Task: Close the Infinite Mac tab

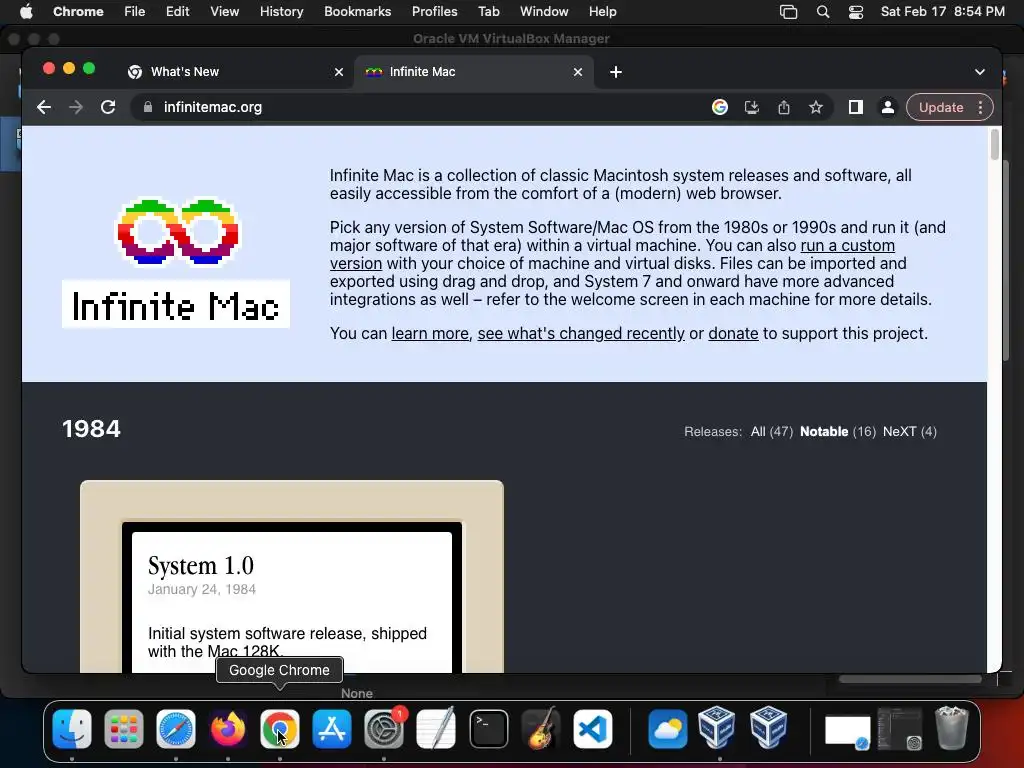Action: [x=578, y=72]
